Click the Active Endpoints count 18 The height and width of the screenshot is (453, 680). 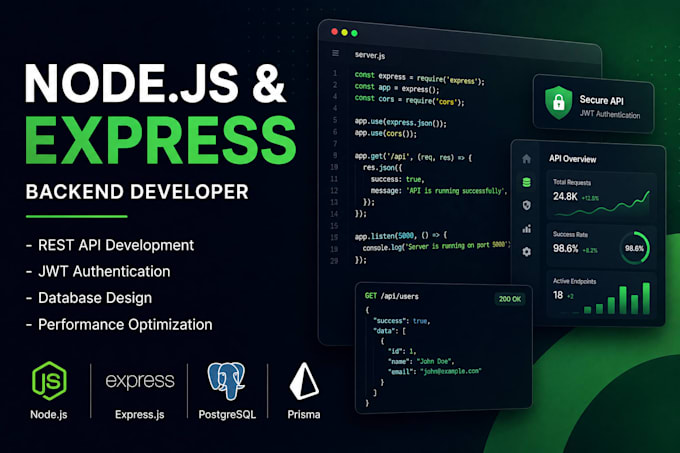click(558, 295)
